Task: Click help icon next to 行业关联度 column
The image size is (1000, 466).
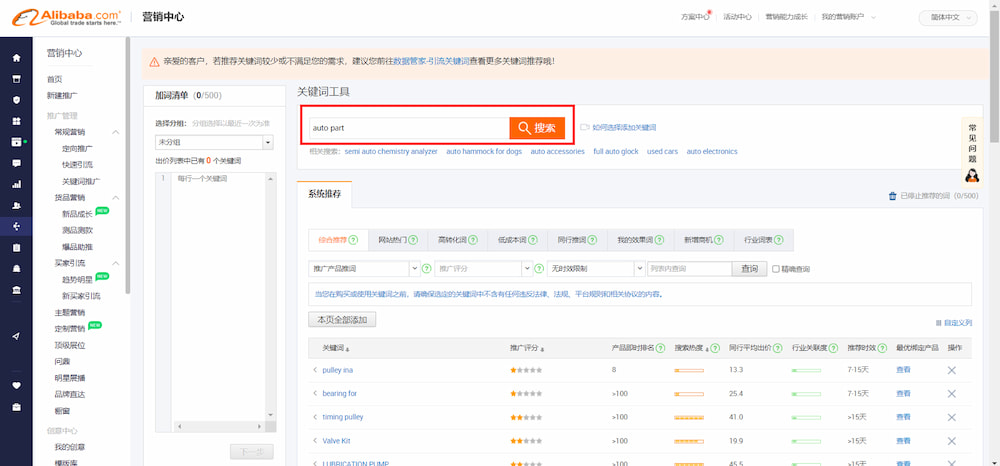Action: pyautogui.click(x=833, y=348)
